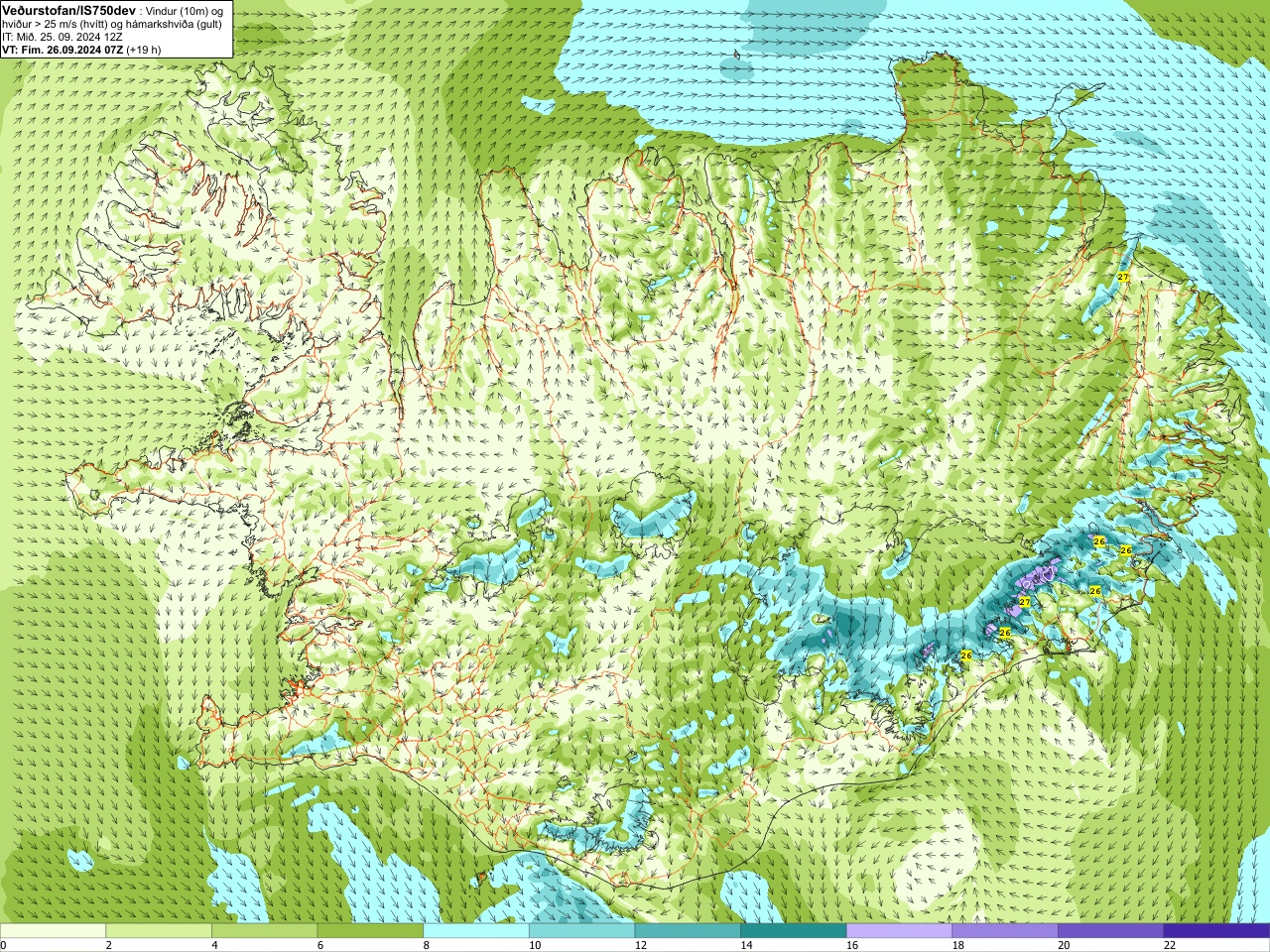Click the legend scale value "14"
Screen dimensions: 1270x952
[x=747, y=945]
